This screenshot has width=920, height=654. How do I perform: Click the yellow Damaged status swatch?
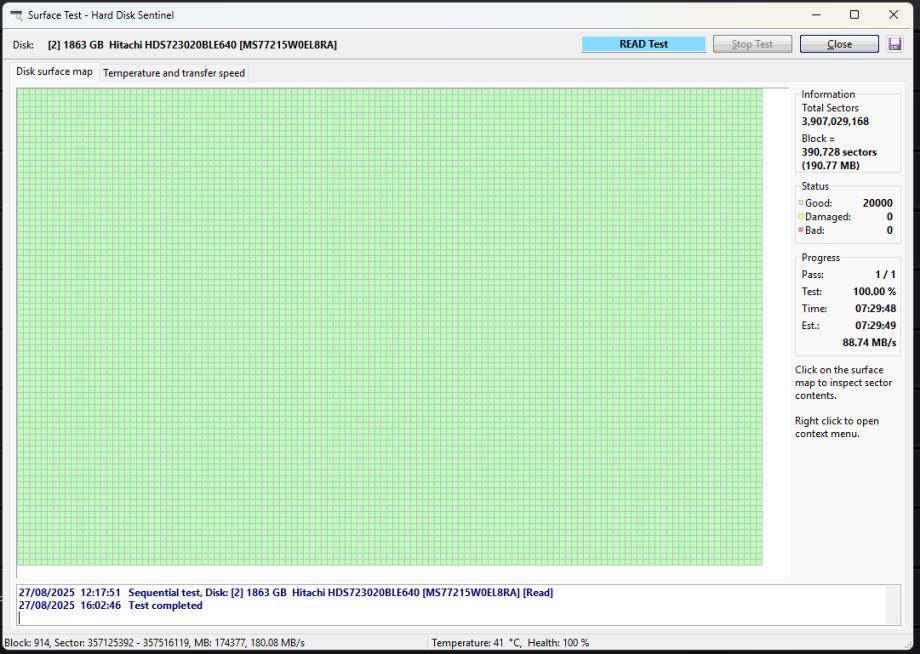click(x=800, y=216)
